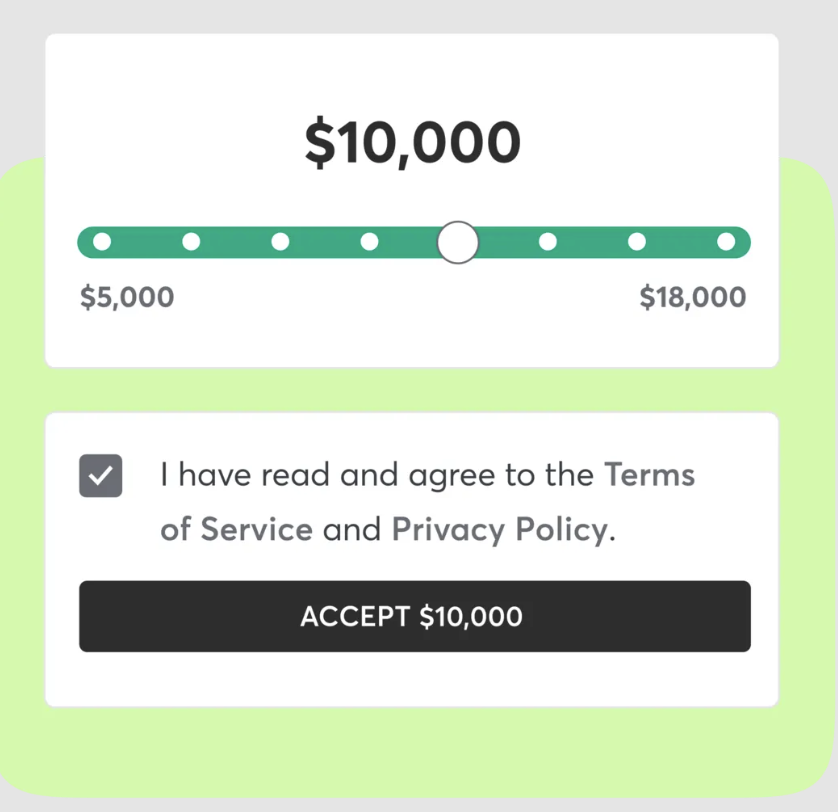Uncheck the terms agreement checkbox

[101, 476]
